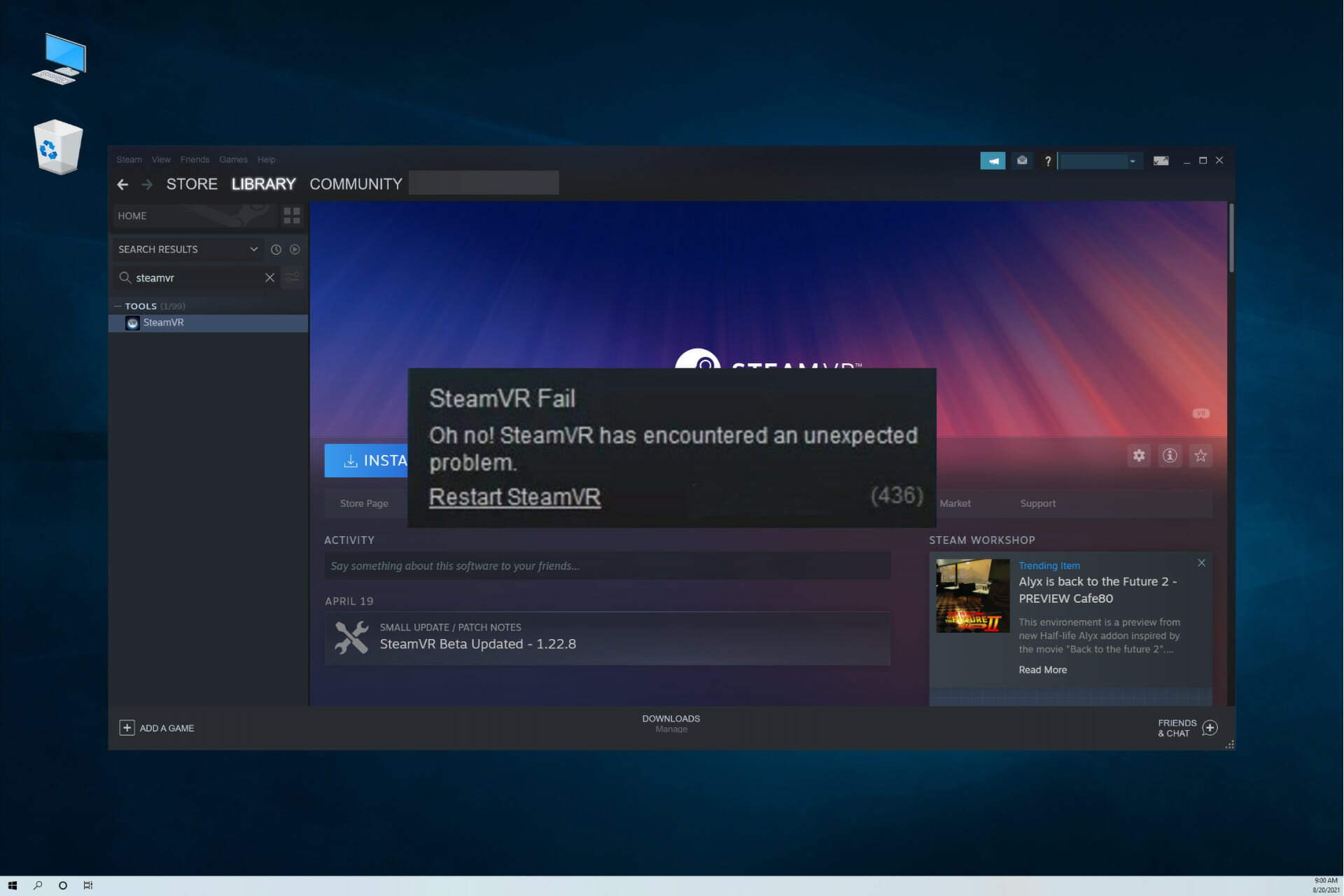The width and height of the screenshot is (1344, 896).
Task: Switch to Big Picture mode icon
Action: (1161, 161)
